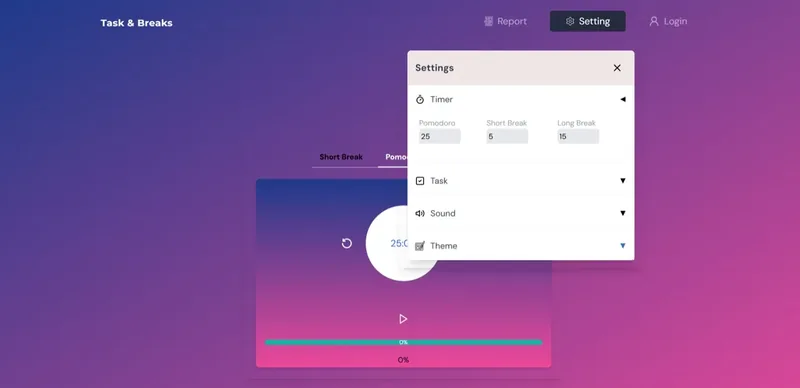Switch to the Short Break tab
Image resolution: width=800 pixels, height=388 pixels.
[341, 157]
